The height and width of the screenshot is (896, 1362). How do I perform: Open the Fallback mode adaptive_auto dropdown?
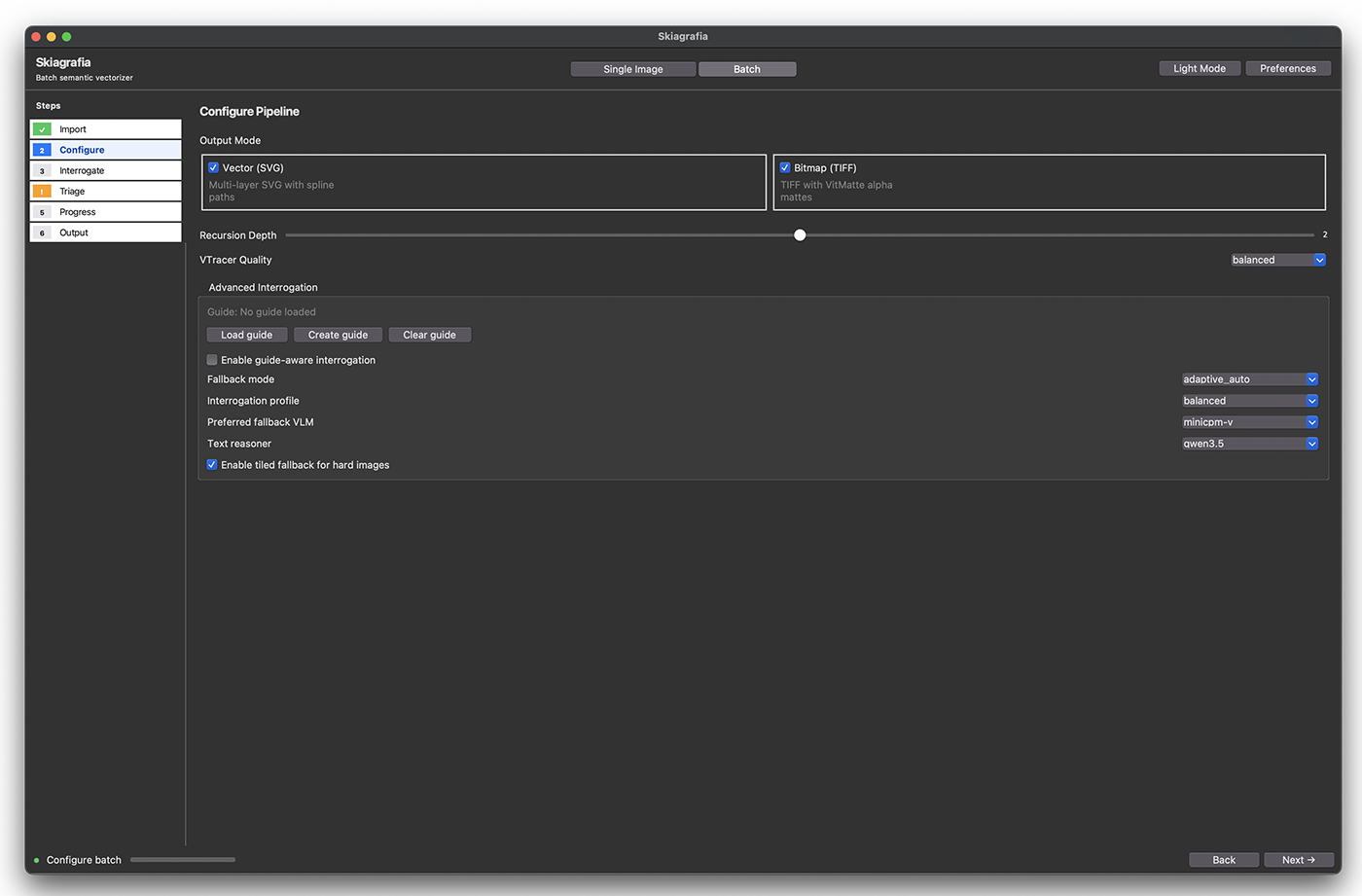coord(1249,378)
